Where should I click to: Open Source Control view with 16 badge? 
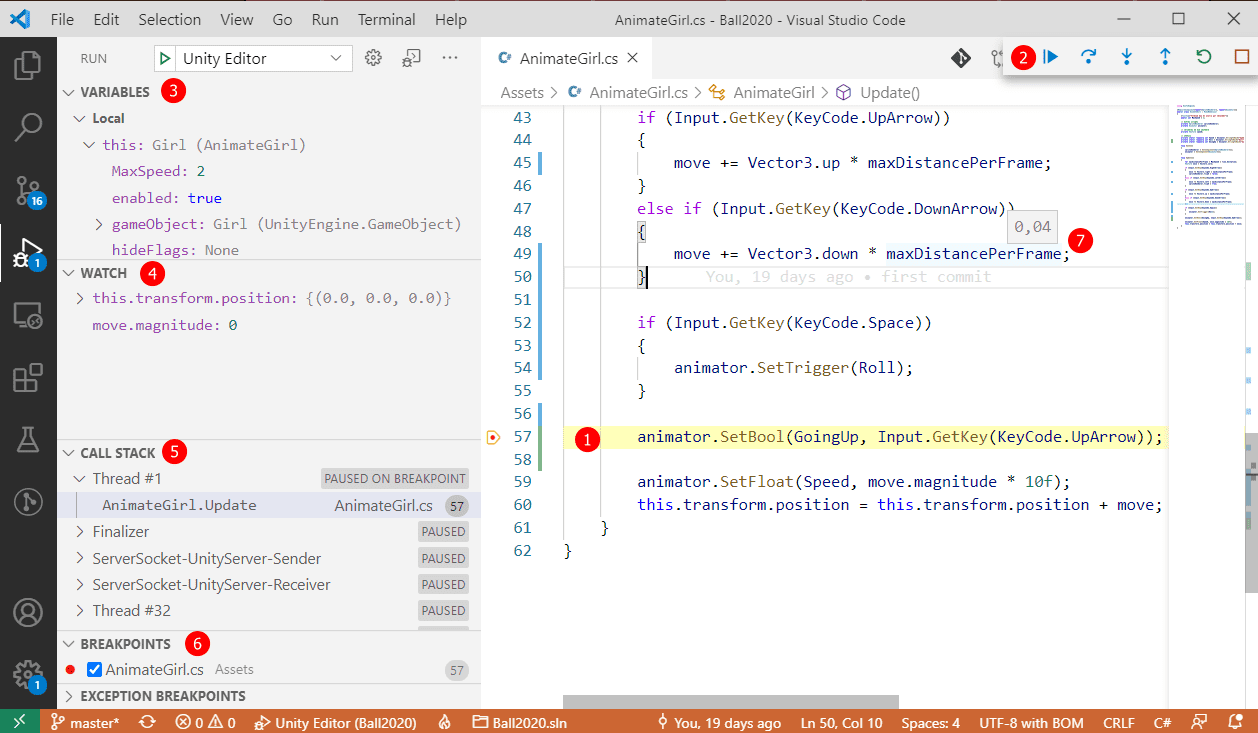click(28, 189)
